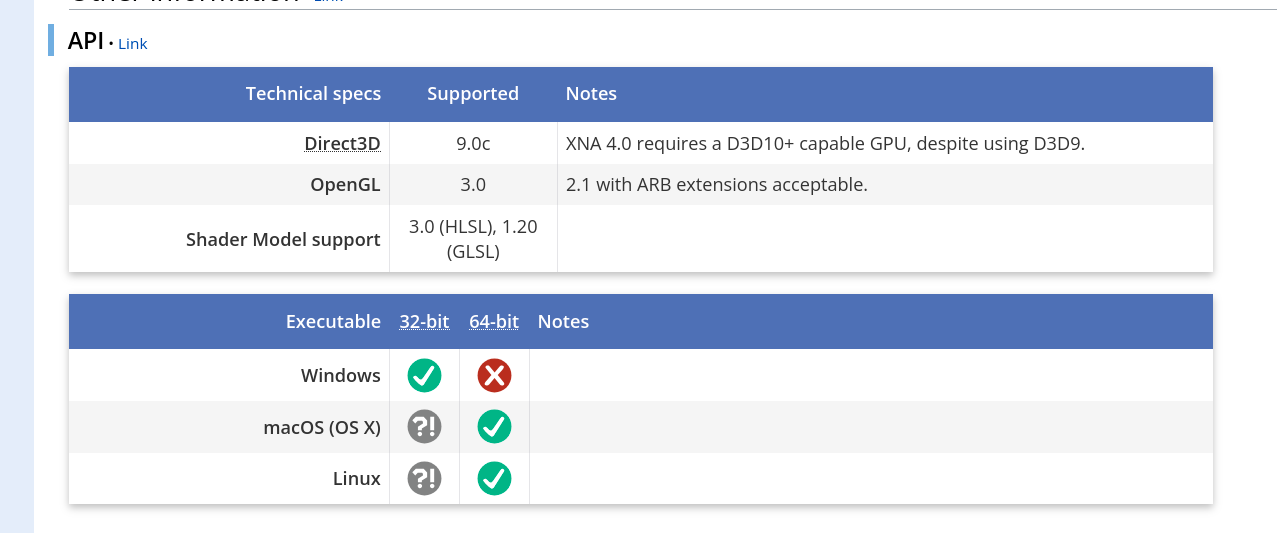The height and width of the screenshot is (533, 1277).
Task: Click the green checkmark for Linux 64-bit
Action: coord(494,479)
